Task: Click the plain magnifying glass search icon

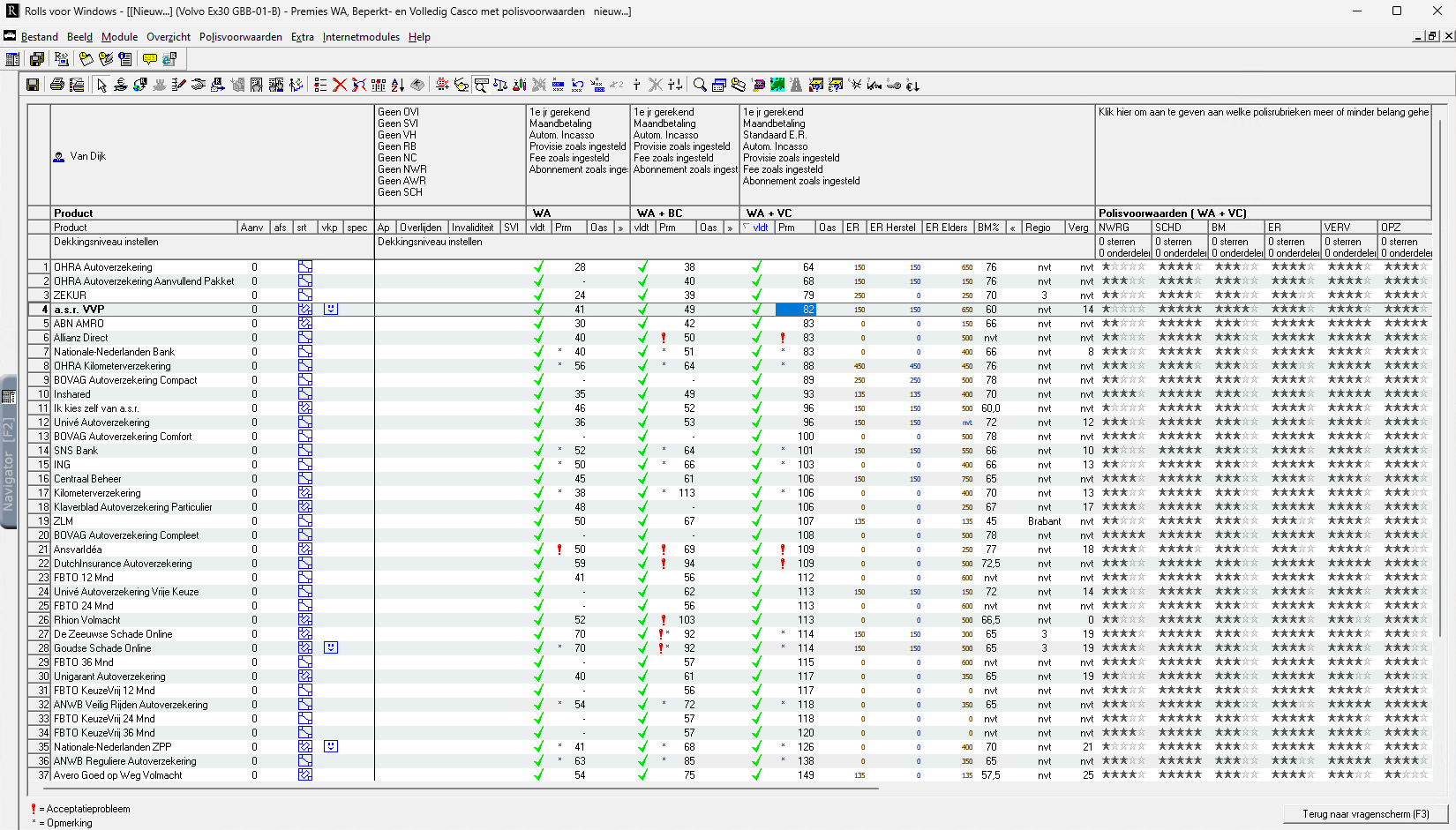Action: pyautogui.click(x=700, y=85)
